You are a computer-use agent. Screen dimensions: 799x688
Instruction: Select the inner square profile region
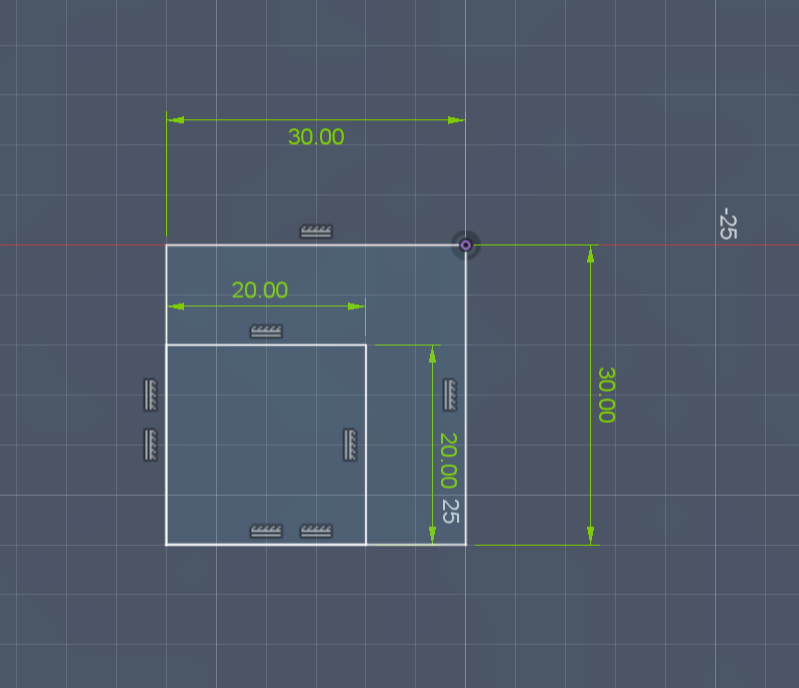click(266, 445)
